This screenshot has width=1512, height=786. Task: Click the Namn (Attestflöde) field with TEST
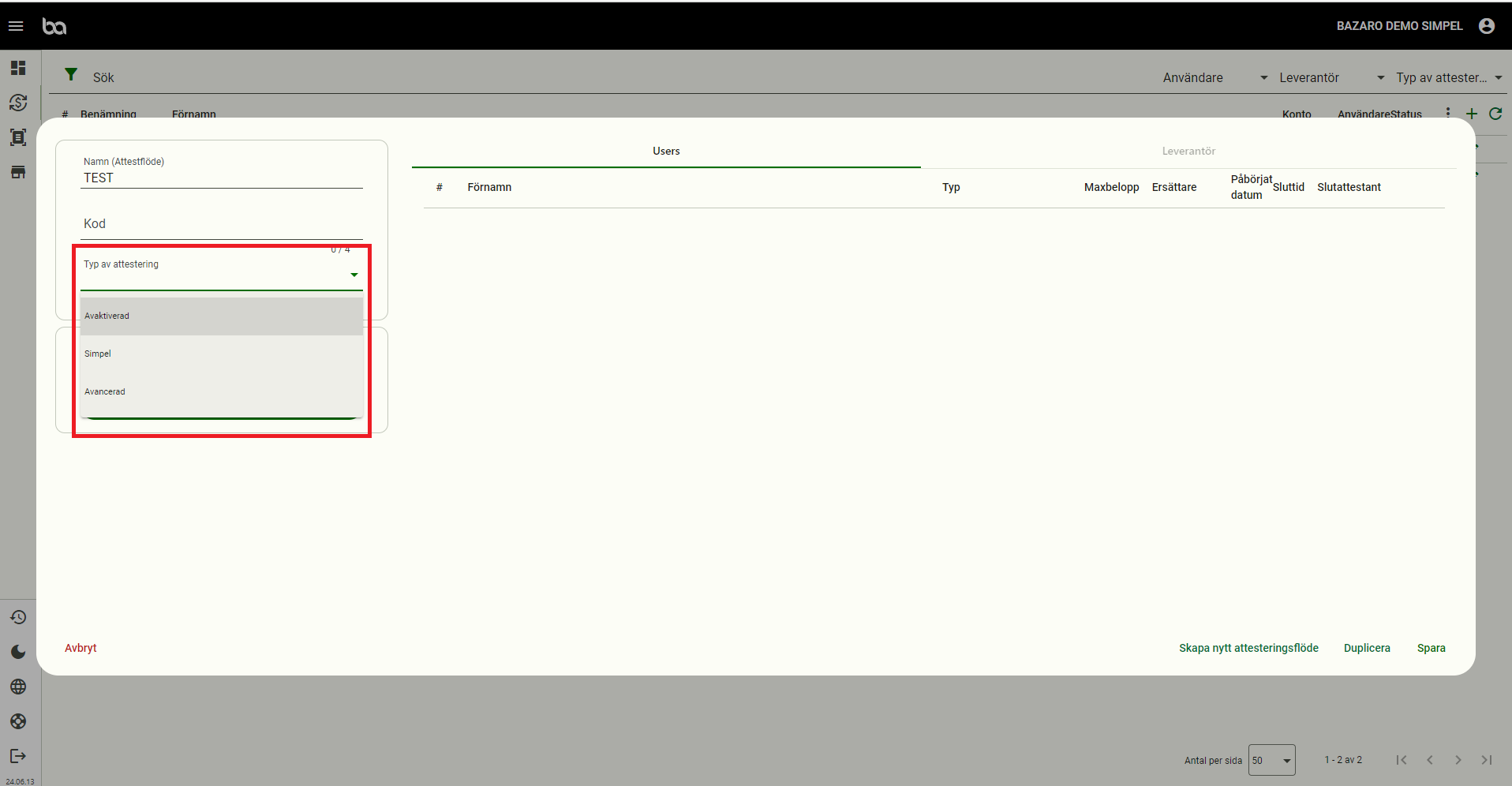tap(222, 172)
